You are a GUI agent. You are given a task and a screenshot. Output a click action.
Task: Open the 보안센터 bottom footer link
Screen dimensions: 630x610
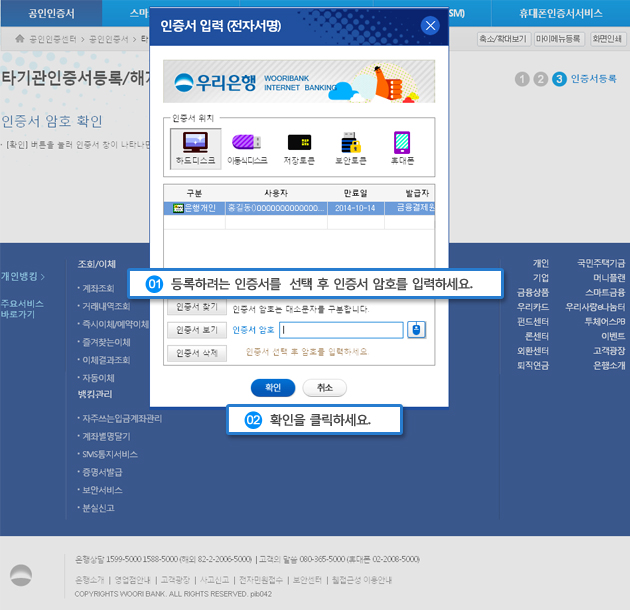(x=307, y=580)
